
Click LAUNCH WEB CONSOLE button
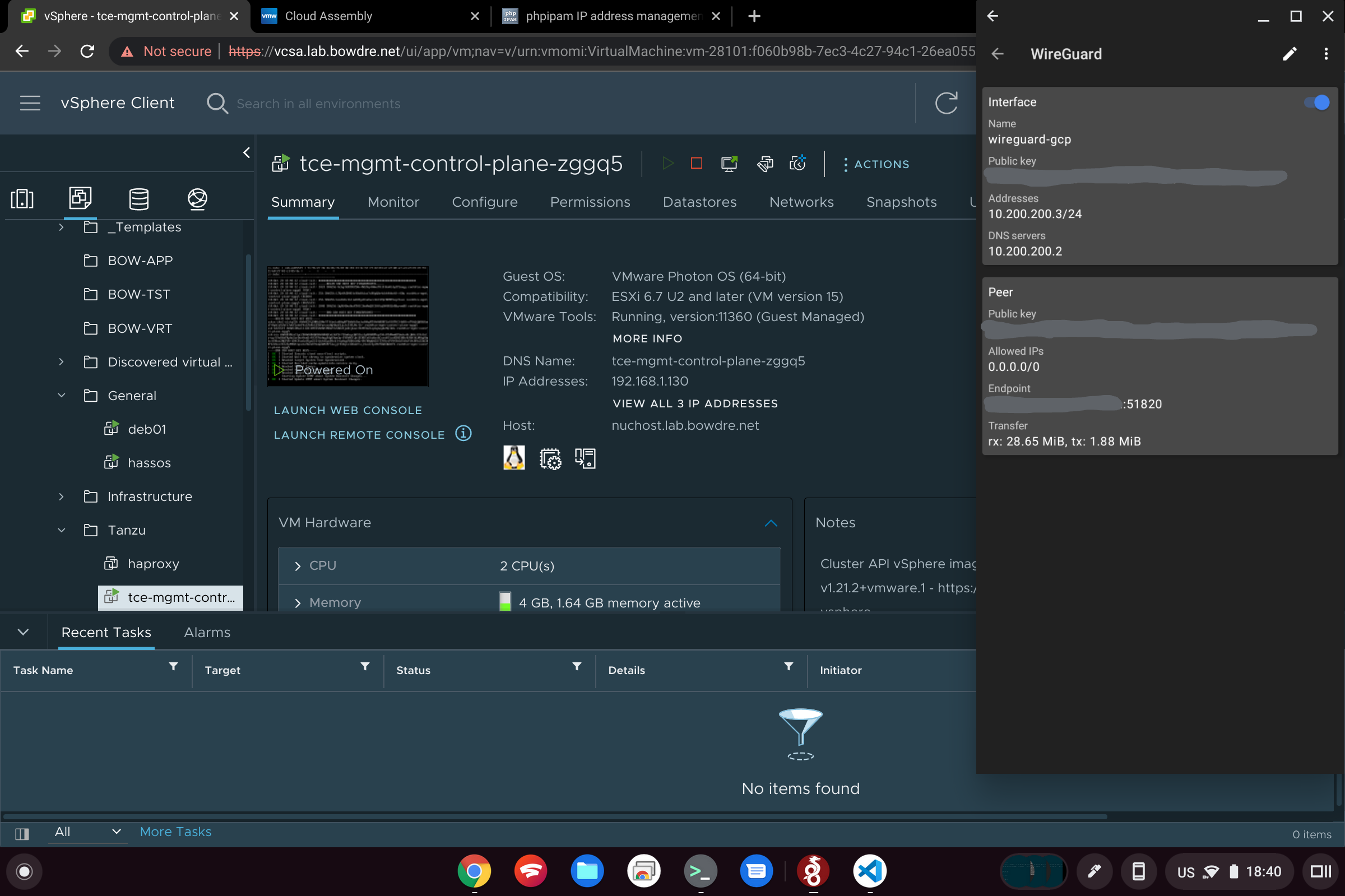pyautogui.click(x=347, y=410)
